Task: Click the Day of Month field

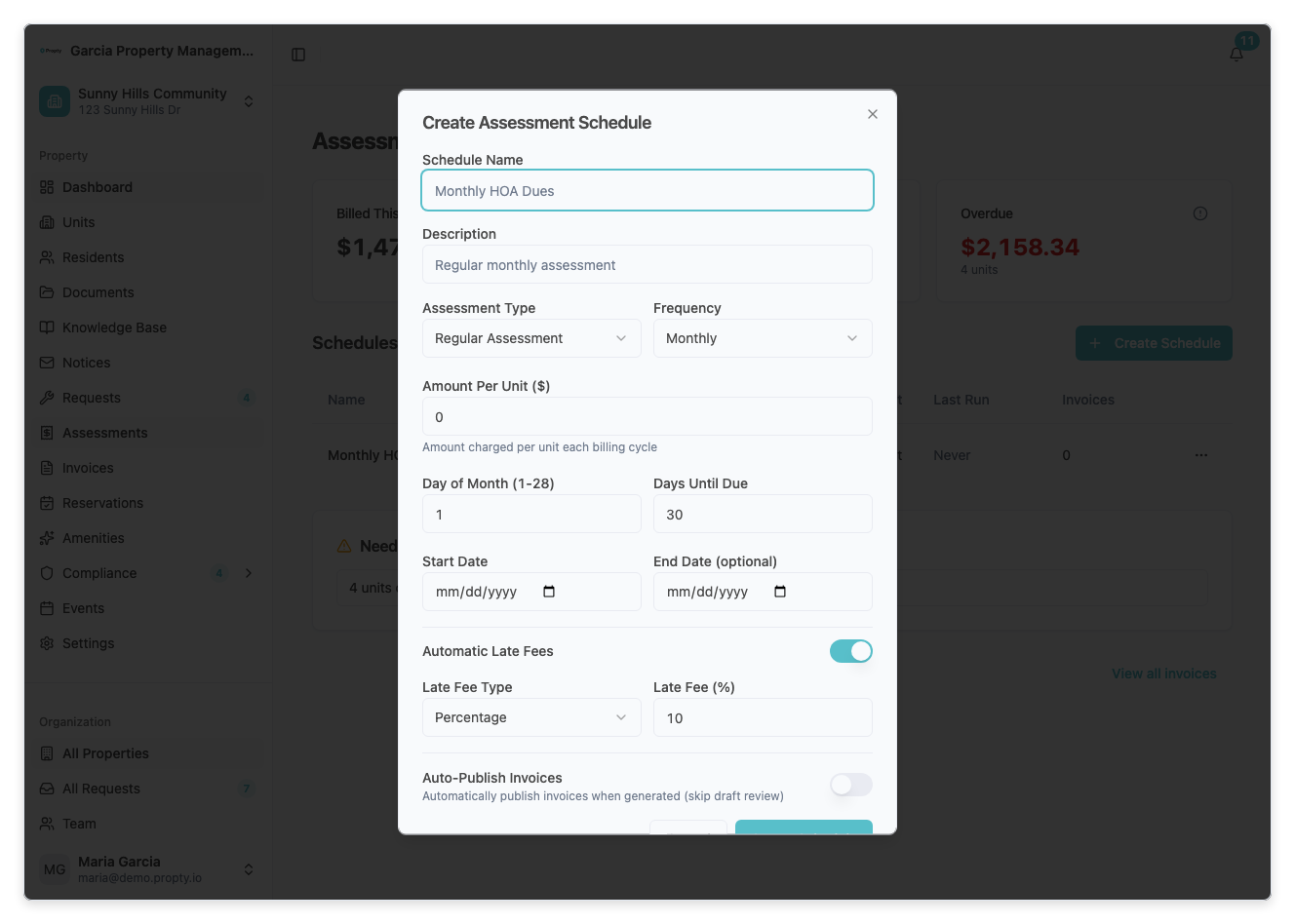Action: point(531,514)
